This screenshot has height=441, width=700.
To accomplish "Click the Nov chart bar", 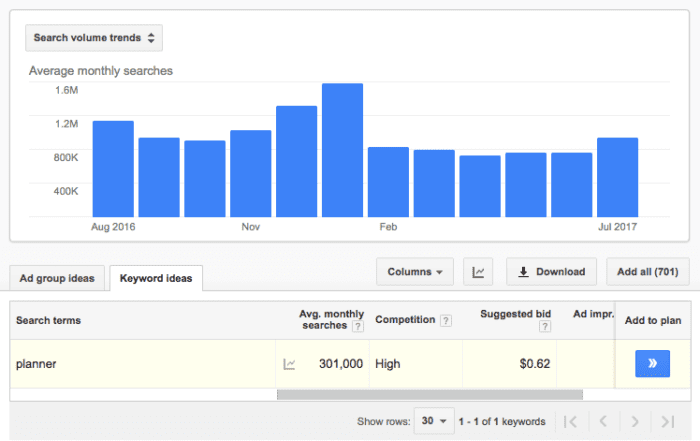I will [250, 174].
